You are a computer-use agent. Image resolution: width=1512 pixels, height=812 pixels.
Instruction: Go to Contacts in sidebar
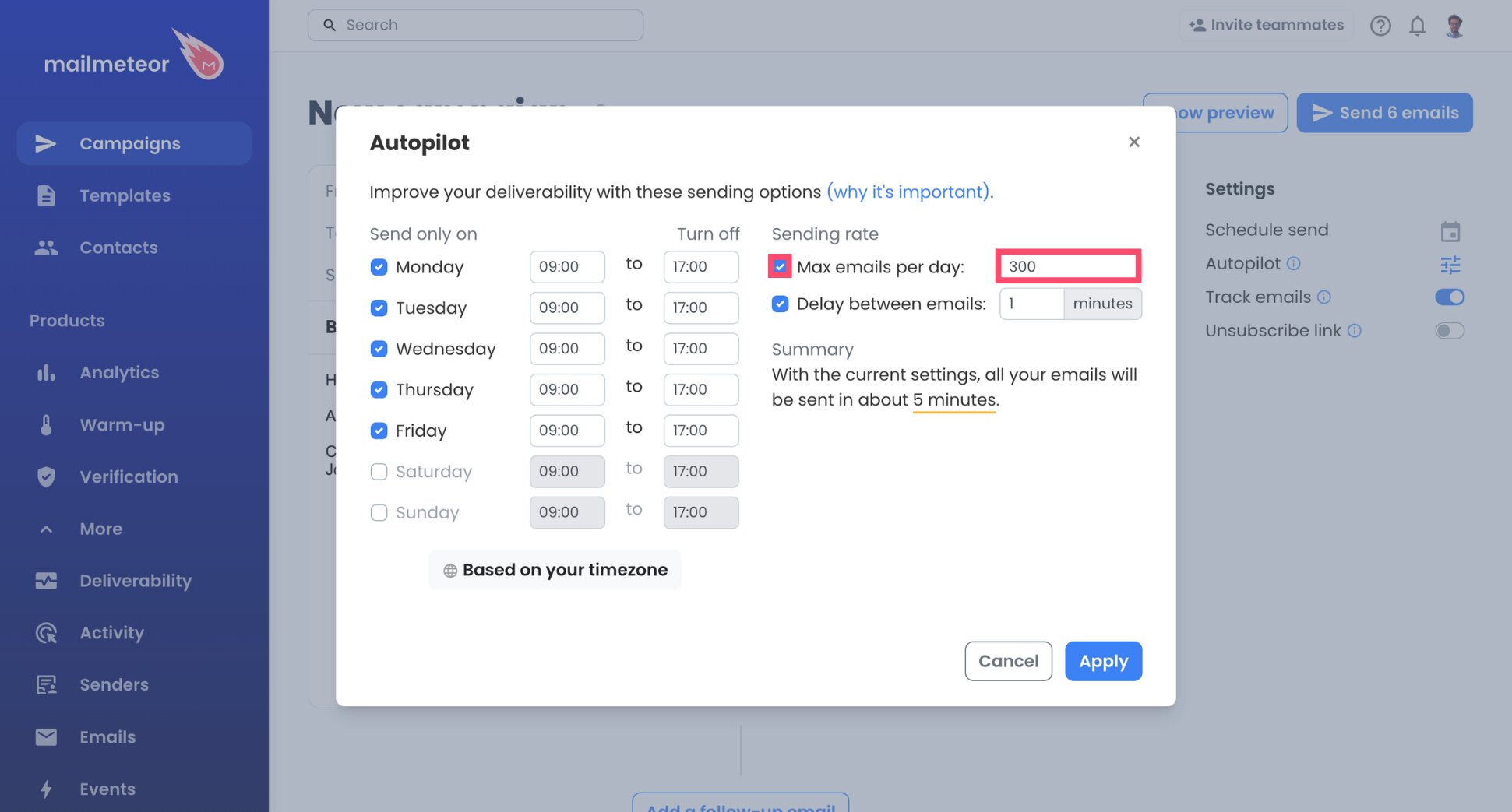coord(118,248)
